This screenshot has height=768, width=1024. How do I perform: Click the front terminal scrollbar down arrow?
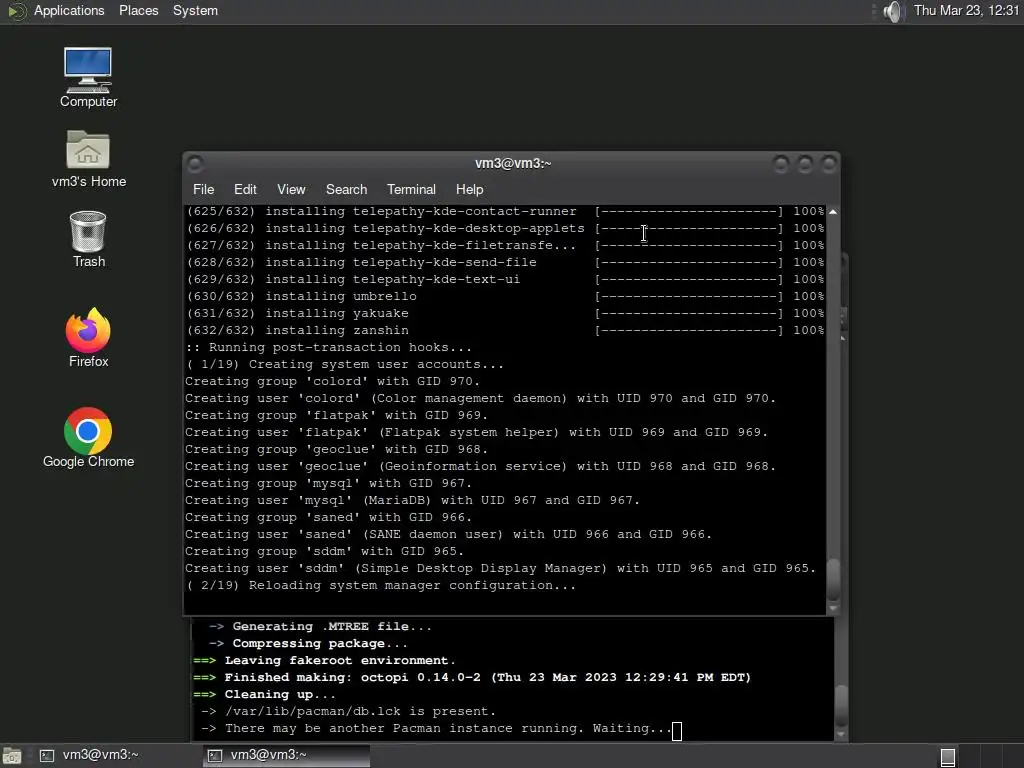(x=833, y=608)
